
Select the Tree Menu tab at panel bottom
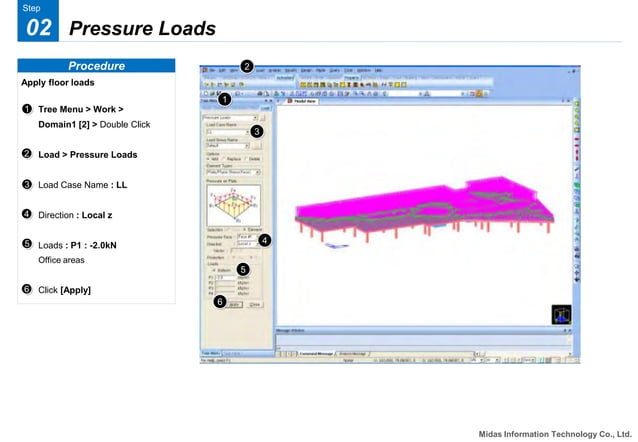click(x=211, y=353)
